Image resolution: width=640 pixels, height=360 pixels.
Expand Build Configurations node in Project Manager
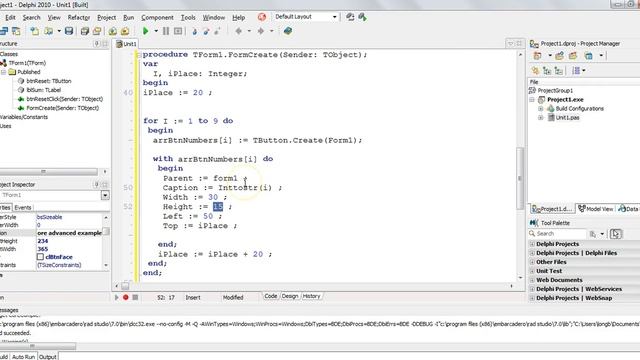coord(540,109)
